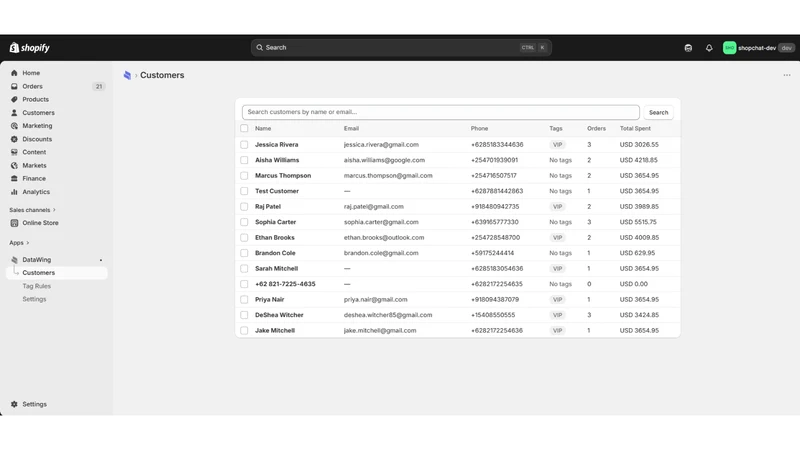Open Orders in the sidebar

pos(32,86)
